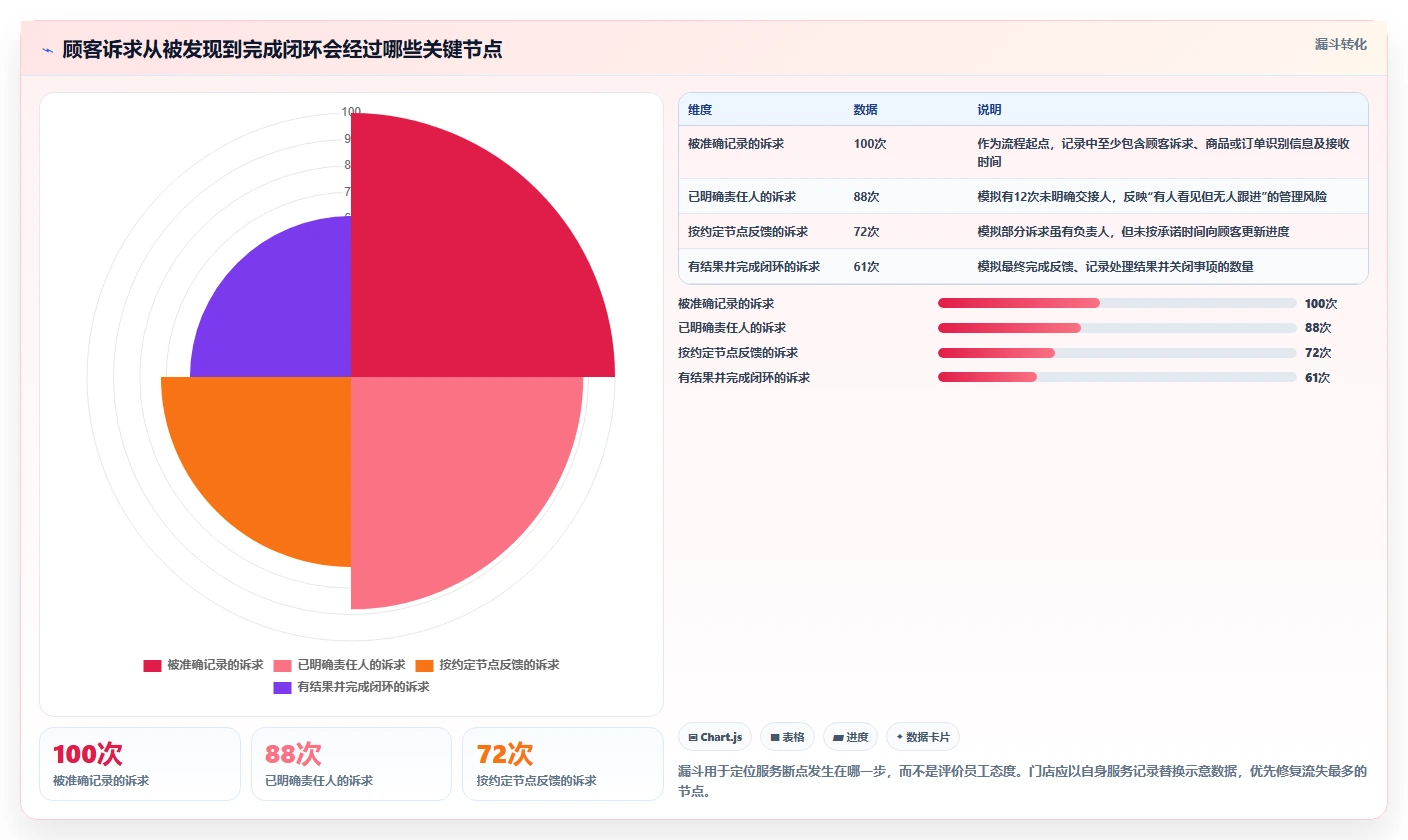Click the 数据 column header
Viewport: 1408px width, 840px height.
(x=865, y=110)
